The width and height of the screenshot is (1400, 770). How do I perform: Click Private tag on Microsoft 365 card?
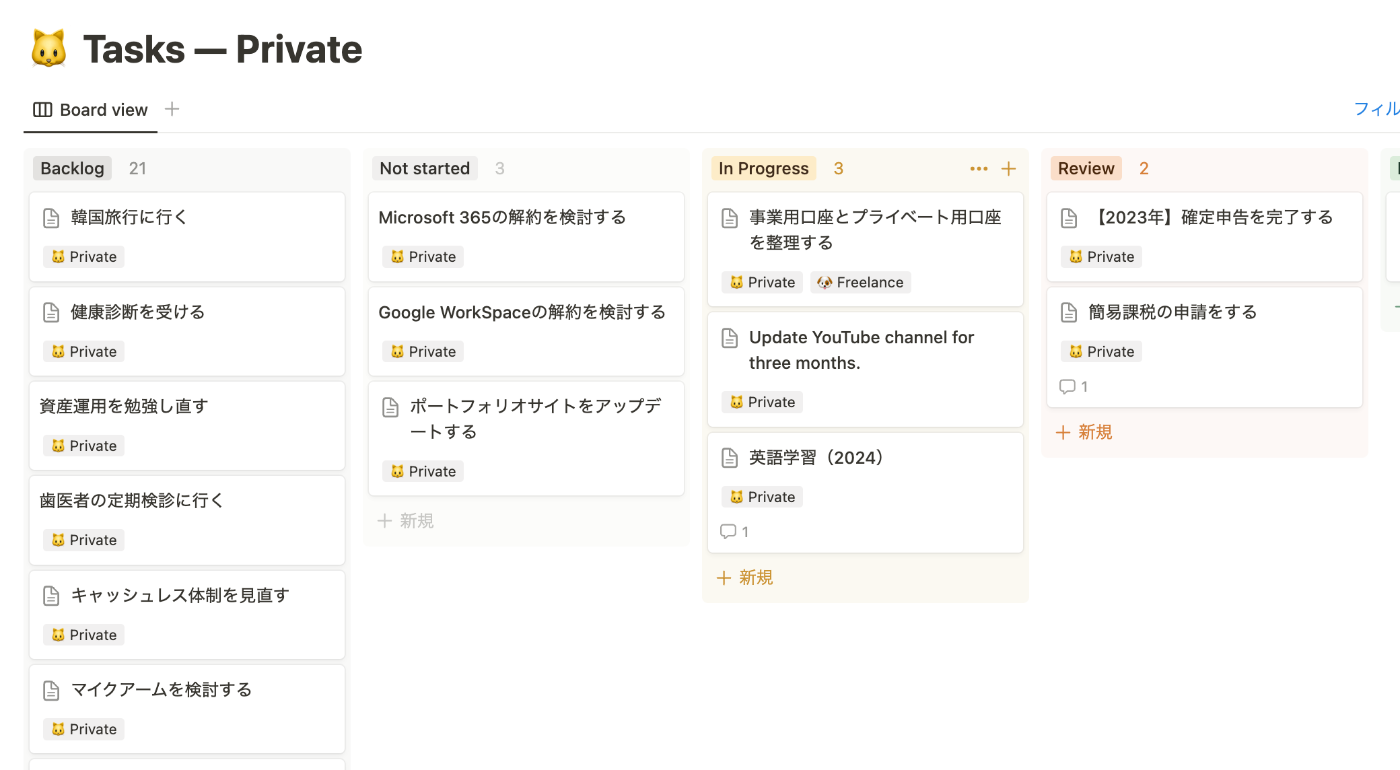pyautogui.click(x=423, y=257)
